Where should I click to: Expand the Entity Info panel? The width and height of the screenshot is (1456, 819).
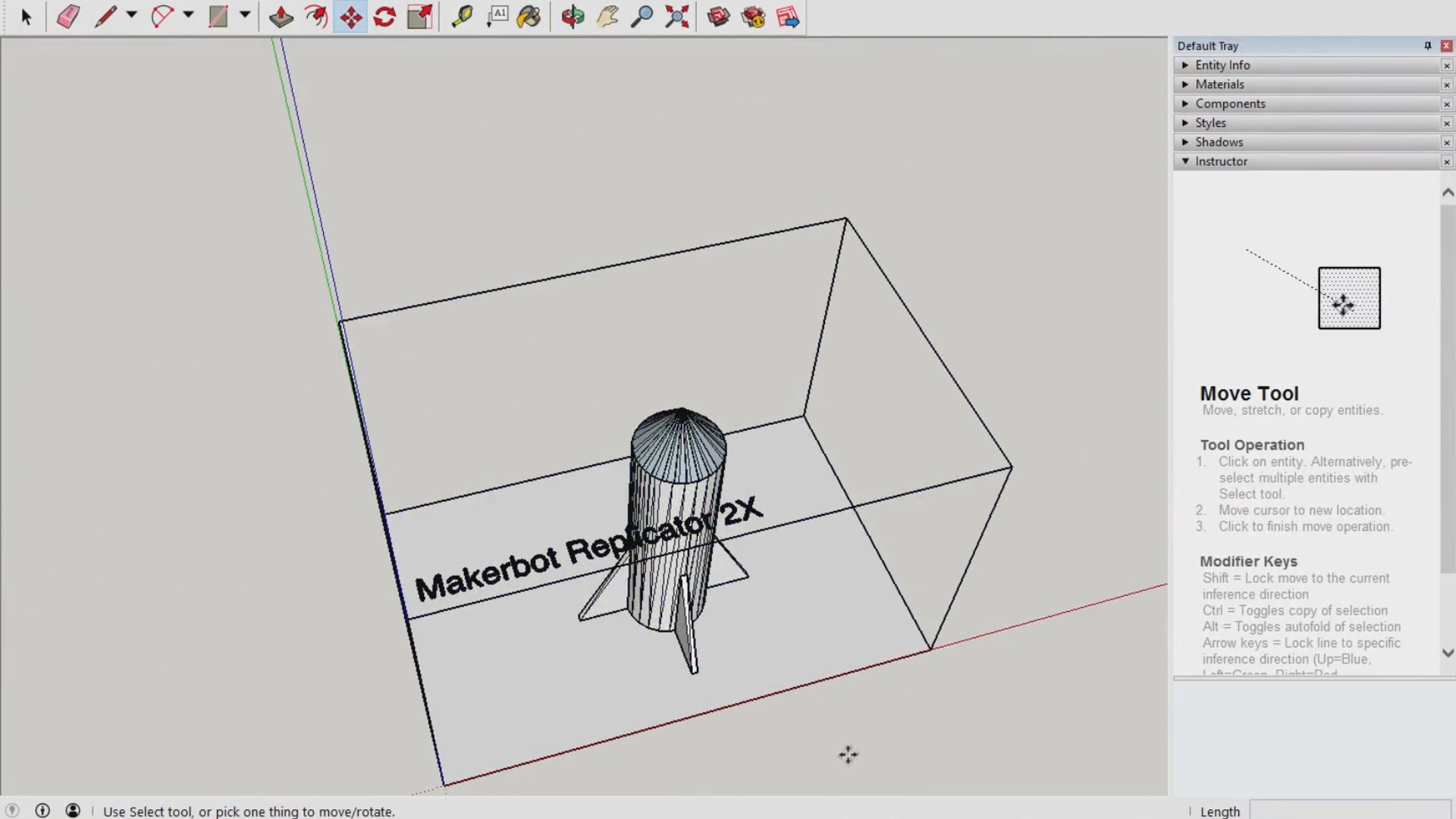[1222, 65]
